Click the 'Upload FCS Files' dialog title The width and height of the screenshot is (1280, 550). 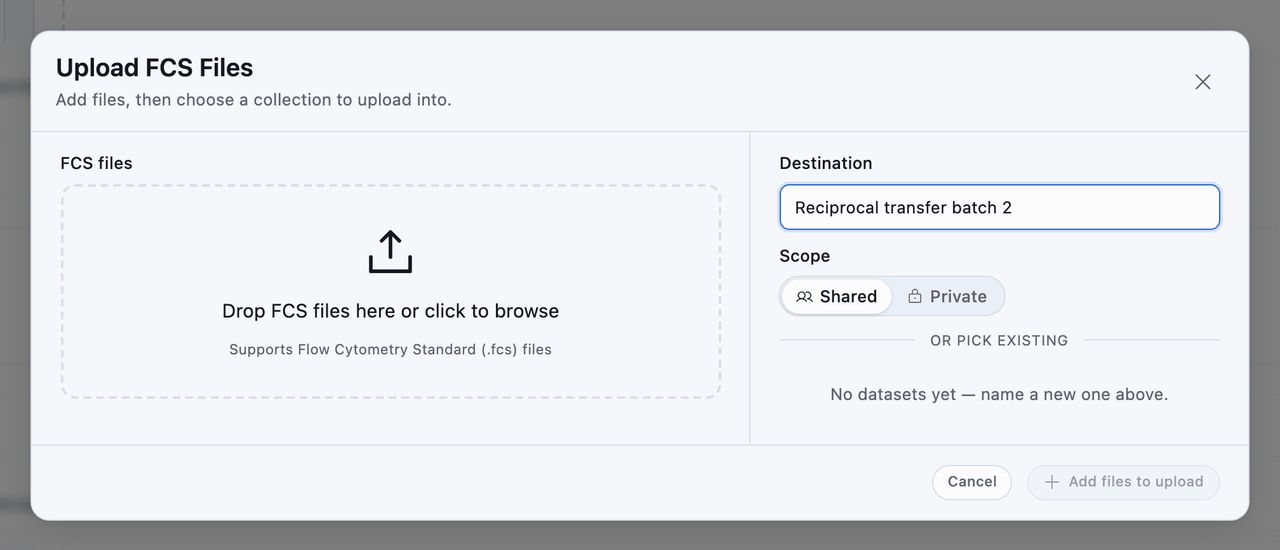(154, 68)
